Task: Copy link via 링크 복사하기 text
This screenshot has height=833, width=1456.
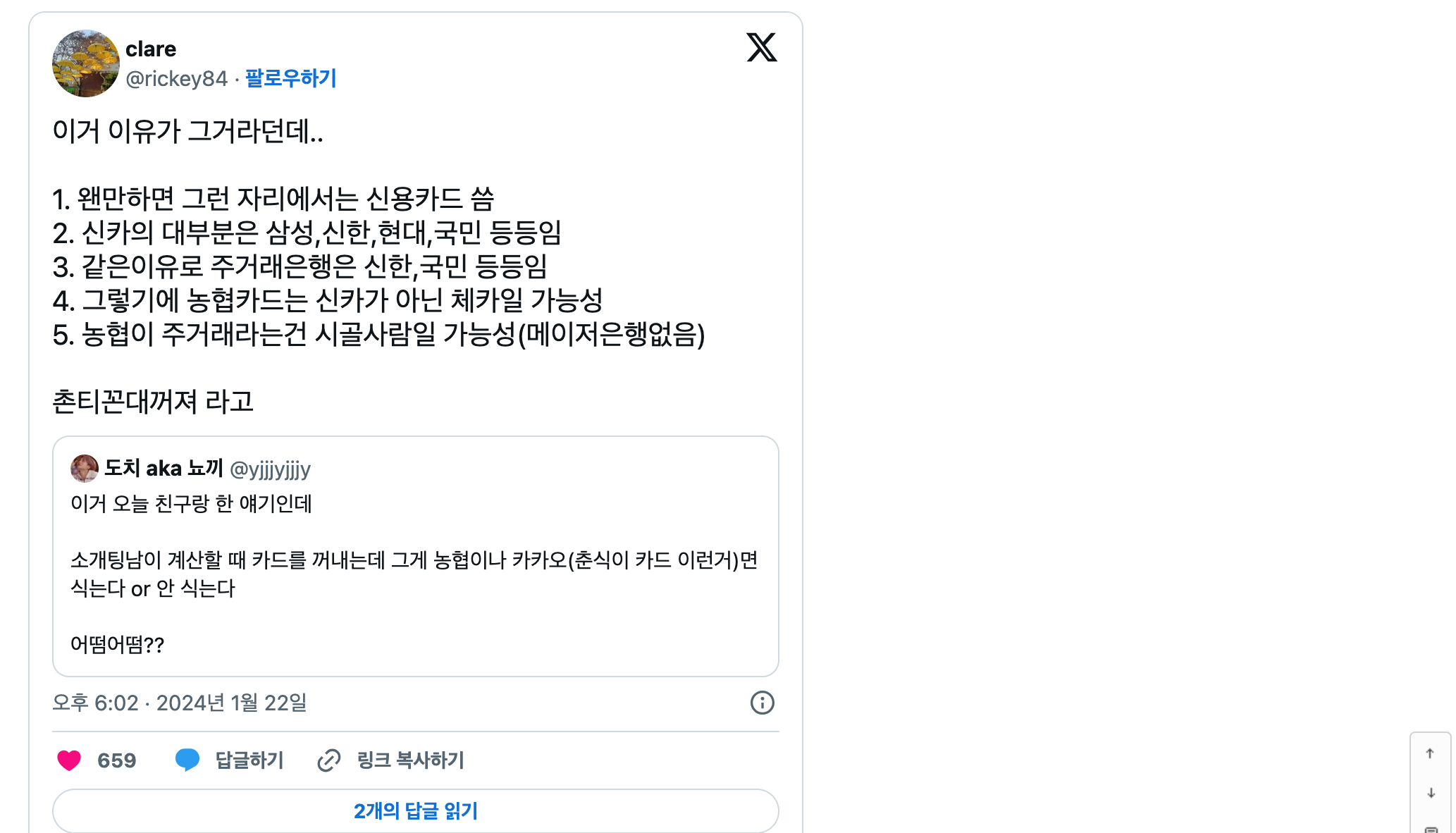Action: coord(411,760)
